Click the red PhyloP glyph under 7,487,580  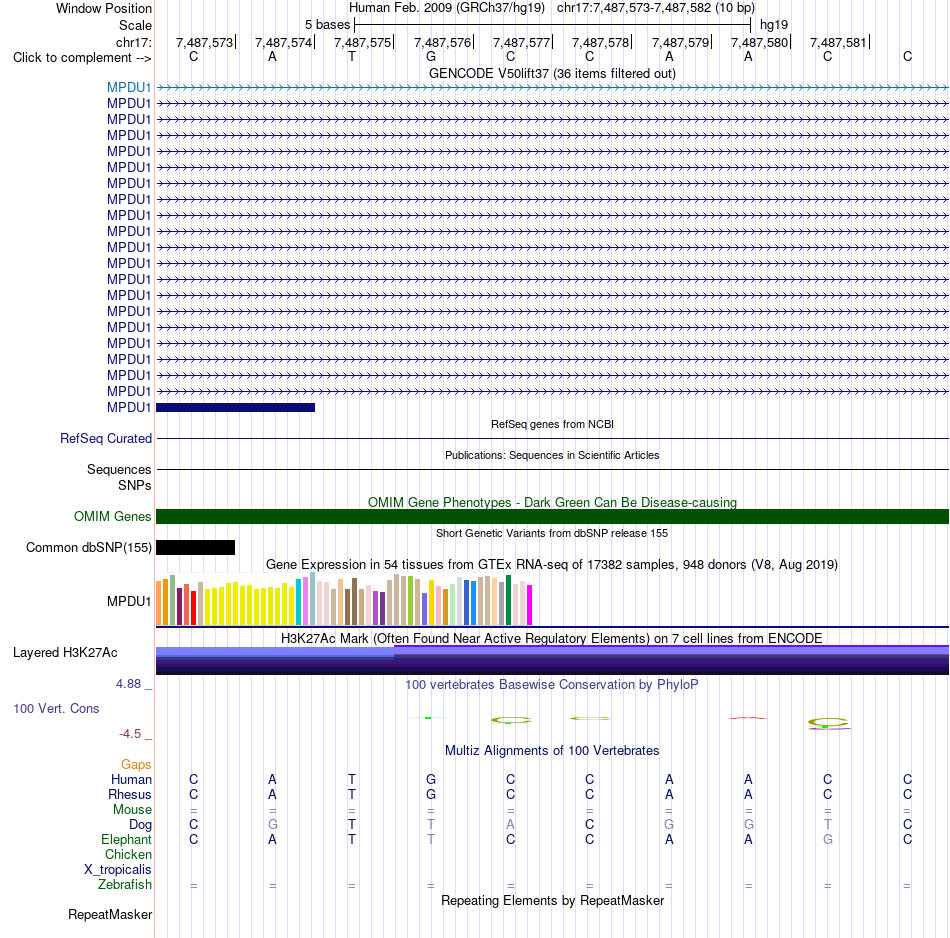(748, 718)
